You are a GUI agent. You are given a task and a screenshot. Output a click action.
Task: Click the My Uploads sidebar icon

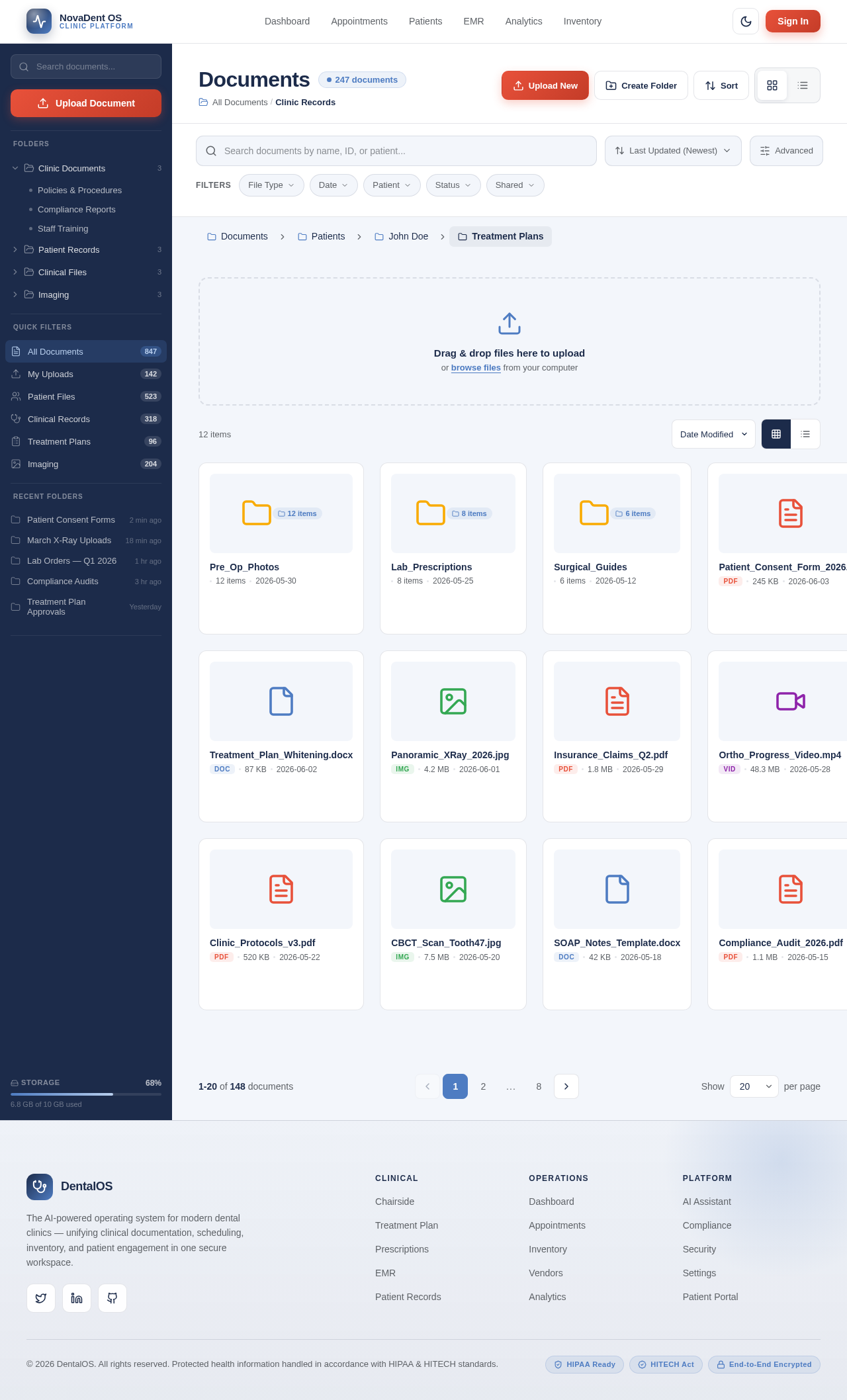pos(16,374)
